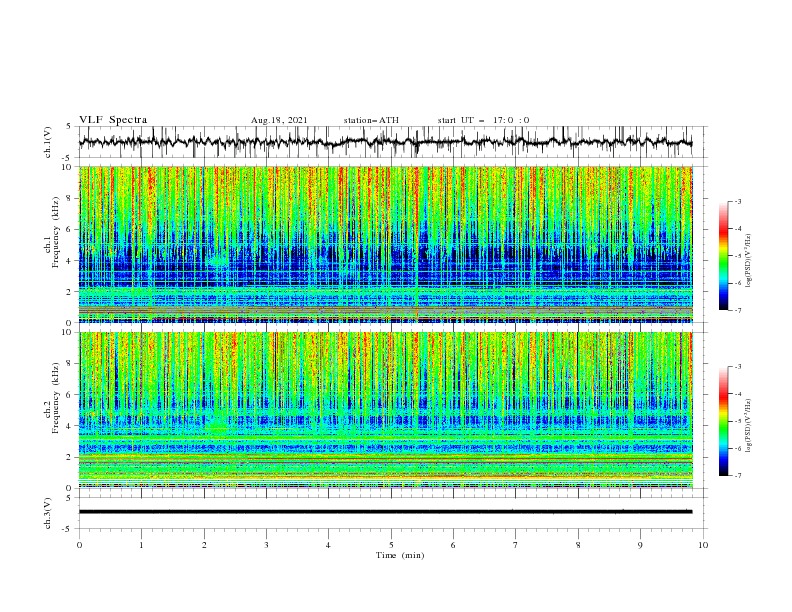Image resolution: width=792 pixels, height=612 pixels.
Task: Click time axis tick label "1"
Action: [x=141, y=545]
